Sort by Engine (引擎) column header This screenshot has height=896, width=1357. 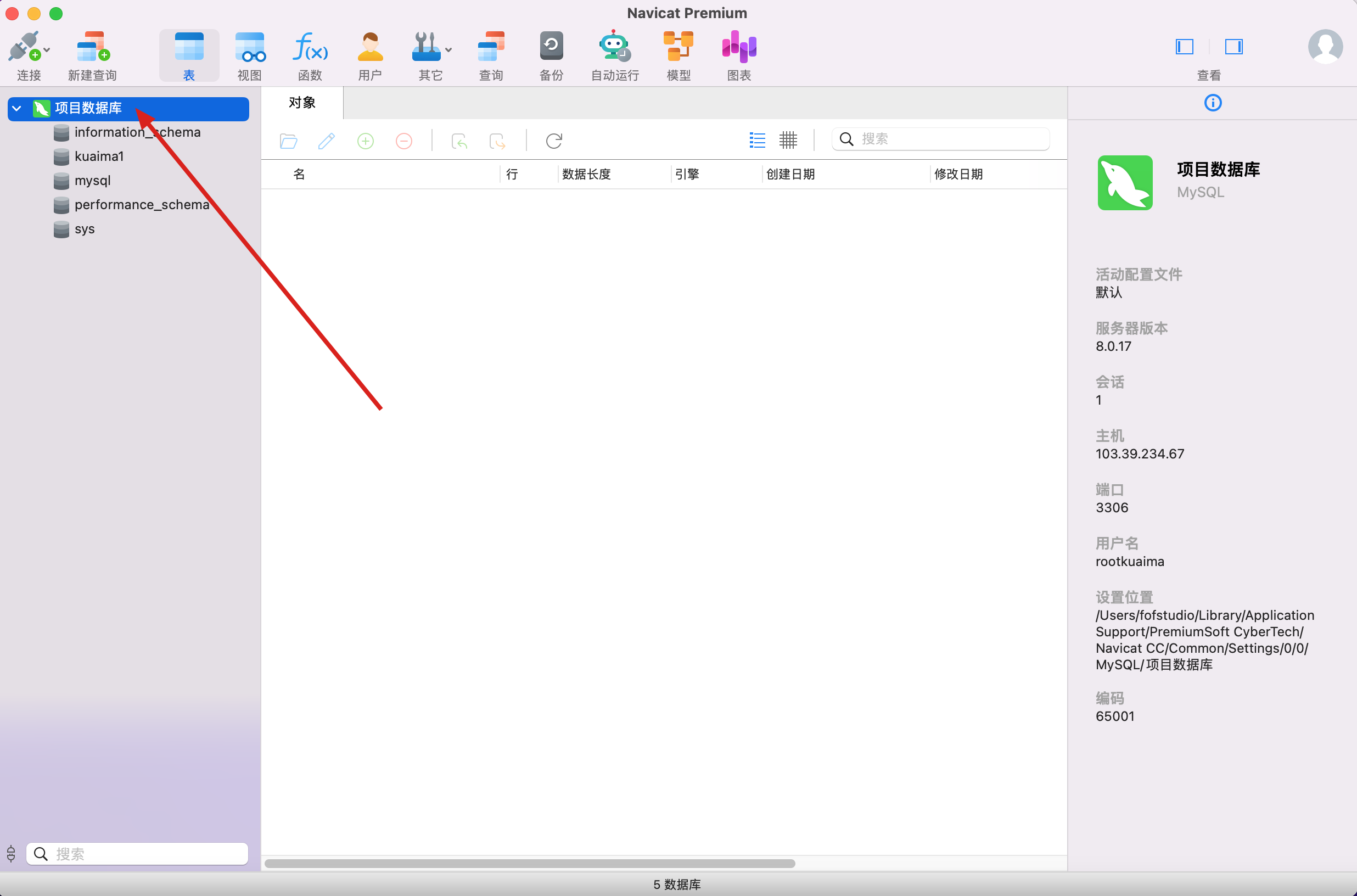(x=687, y=174)
